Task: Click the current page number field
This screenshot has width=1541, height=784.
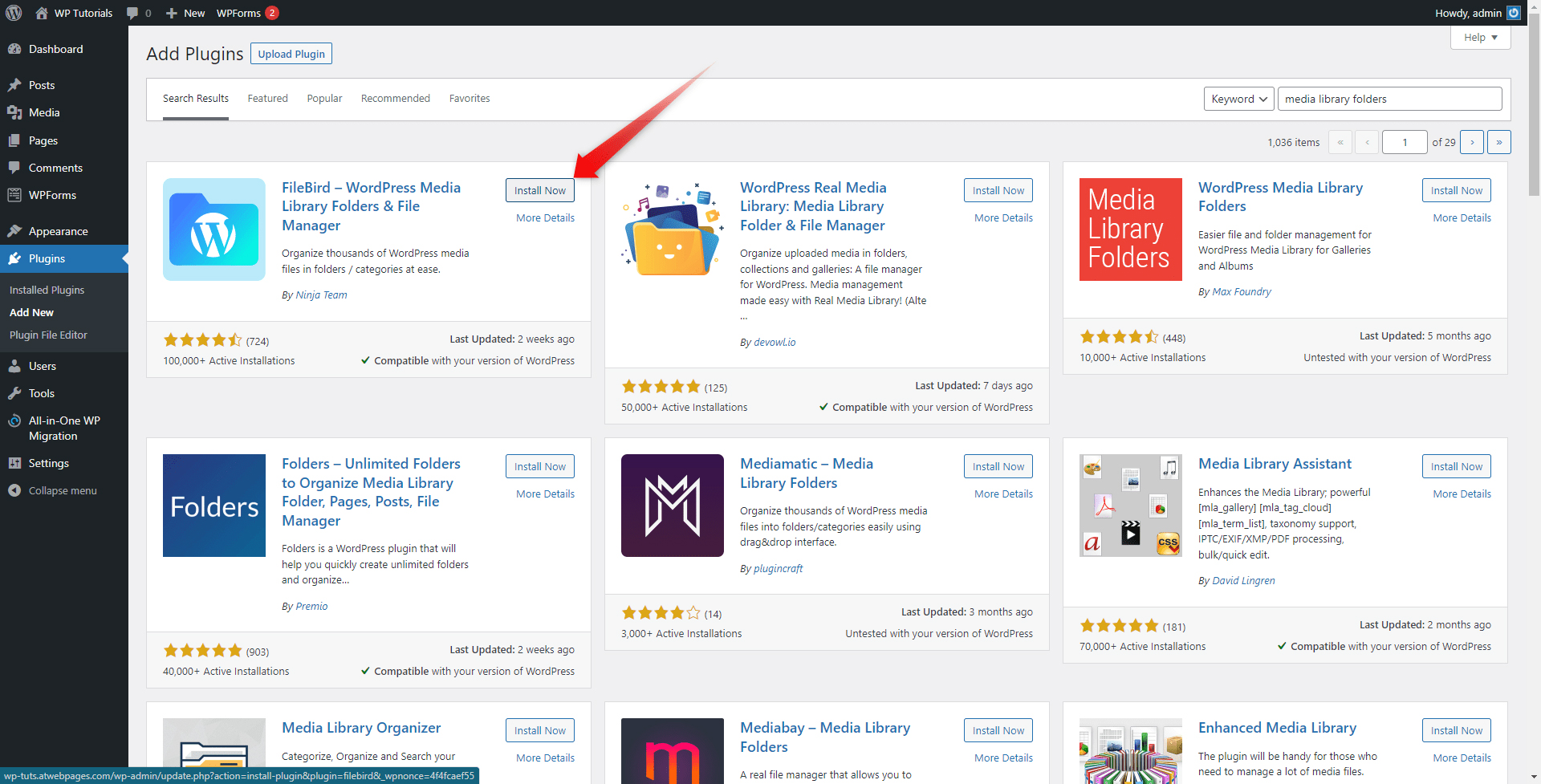Action: pyautogui.click(x=1405, y=142)
